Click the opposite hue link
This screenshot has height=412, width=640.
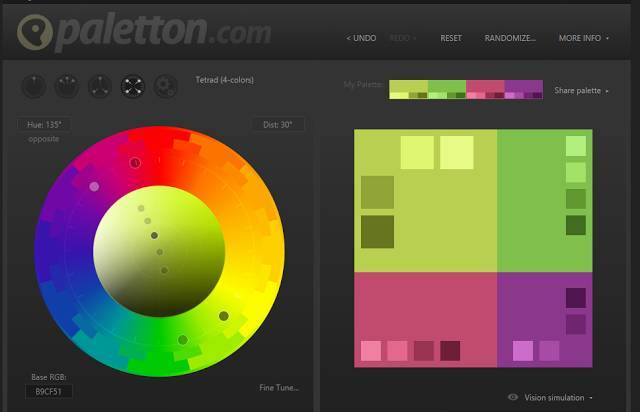coord(44,139)
